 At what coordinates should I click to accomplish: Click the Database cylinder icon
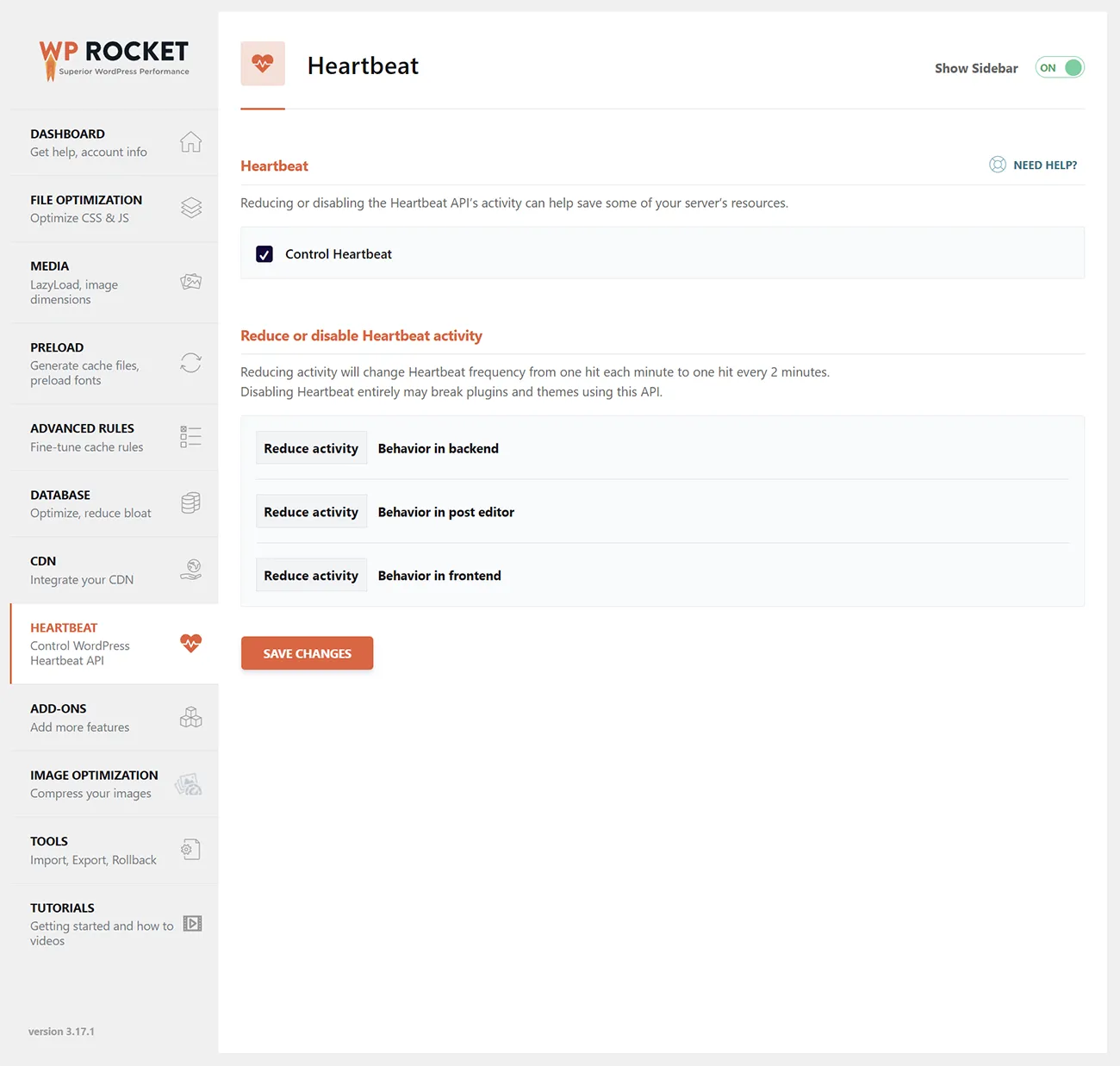coord(190,503)
